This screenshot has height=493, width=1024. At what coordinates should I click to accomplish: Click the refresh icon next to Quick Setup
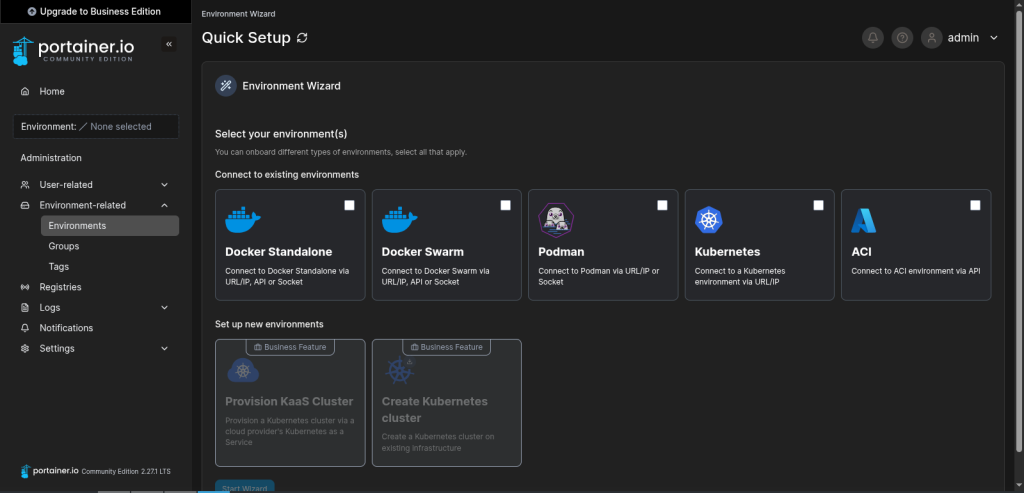pos(302,38)
